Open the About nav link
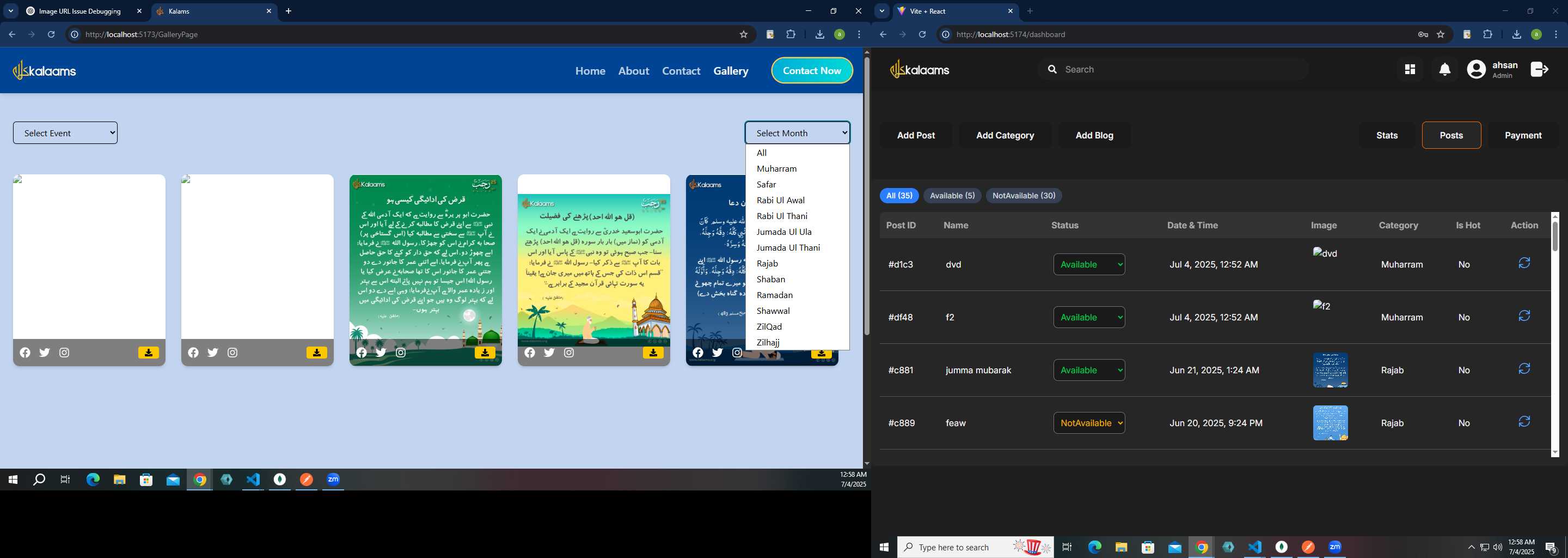The height and width of the screenshot is (558, 1568). pos(634,71)
